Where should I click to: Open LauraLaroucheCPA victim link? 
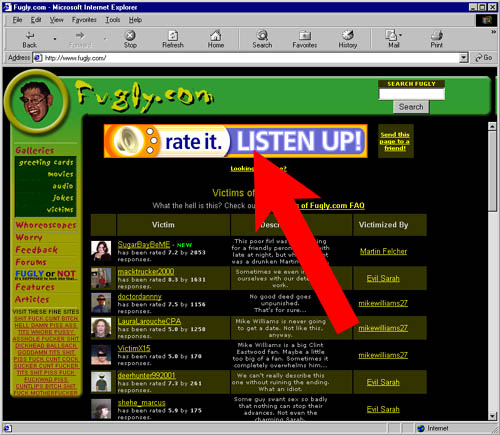tap(149, 321)
